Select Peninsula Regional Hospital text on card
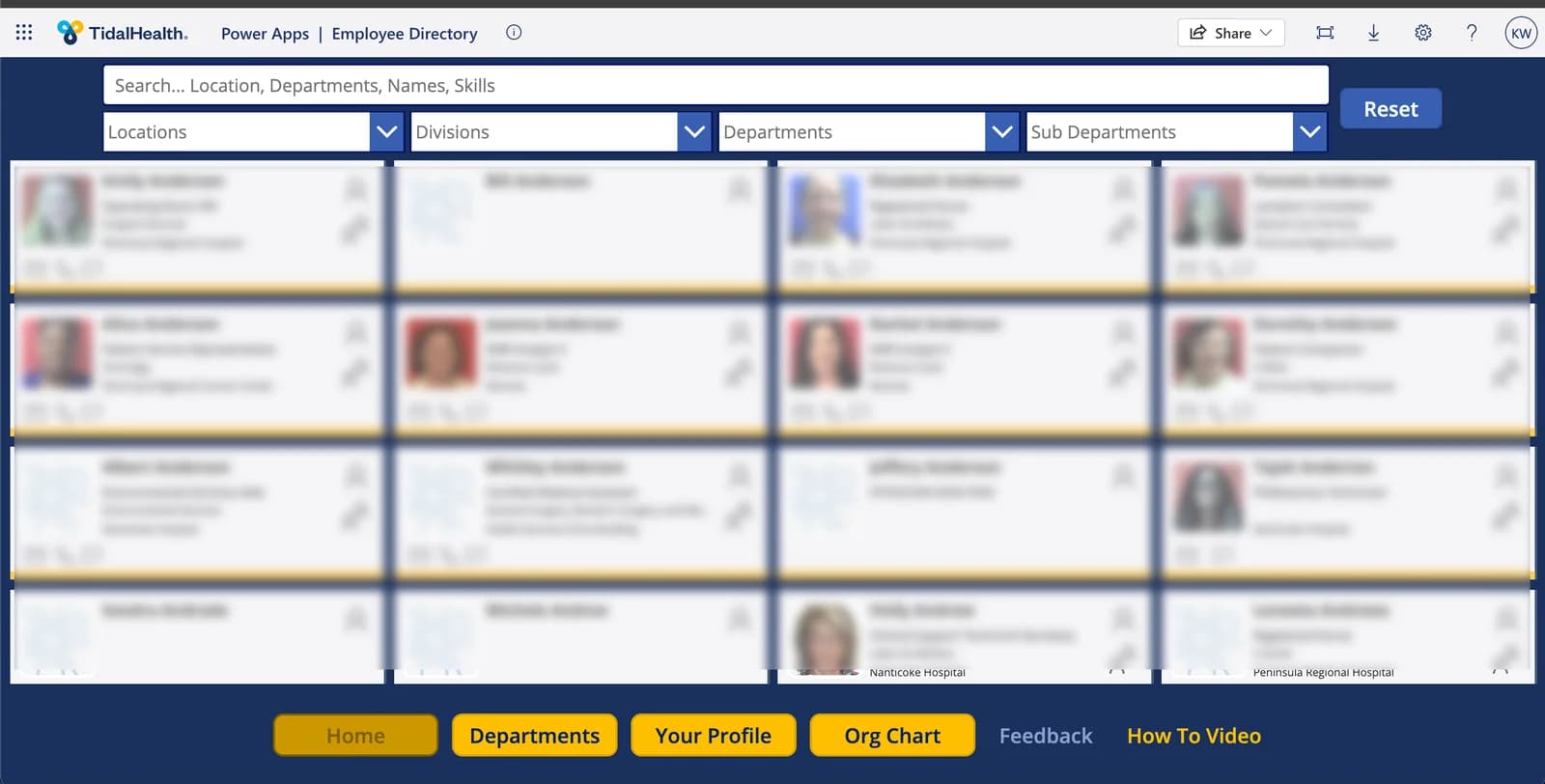This screenshot has width=1545, height=784. click(x=1323, y=672)
